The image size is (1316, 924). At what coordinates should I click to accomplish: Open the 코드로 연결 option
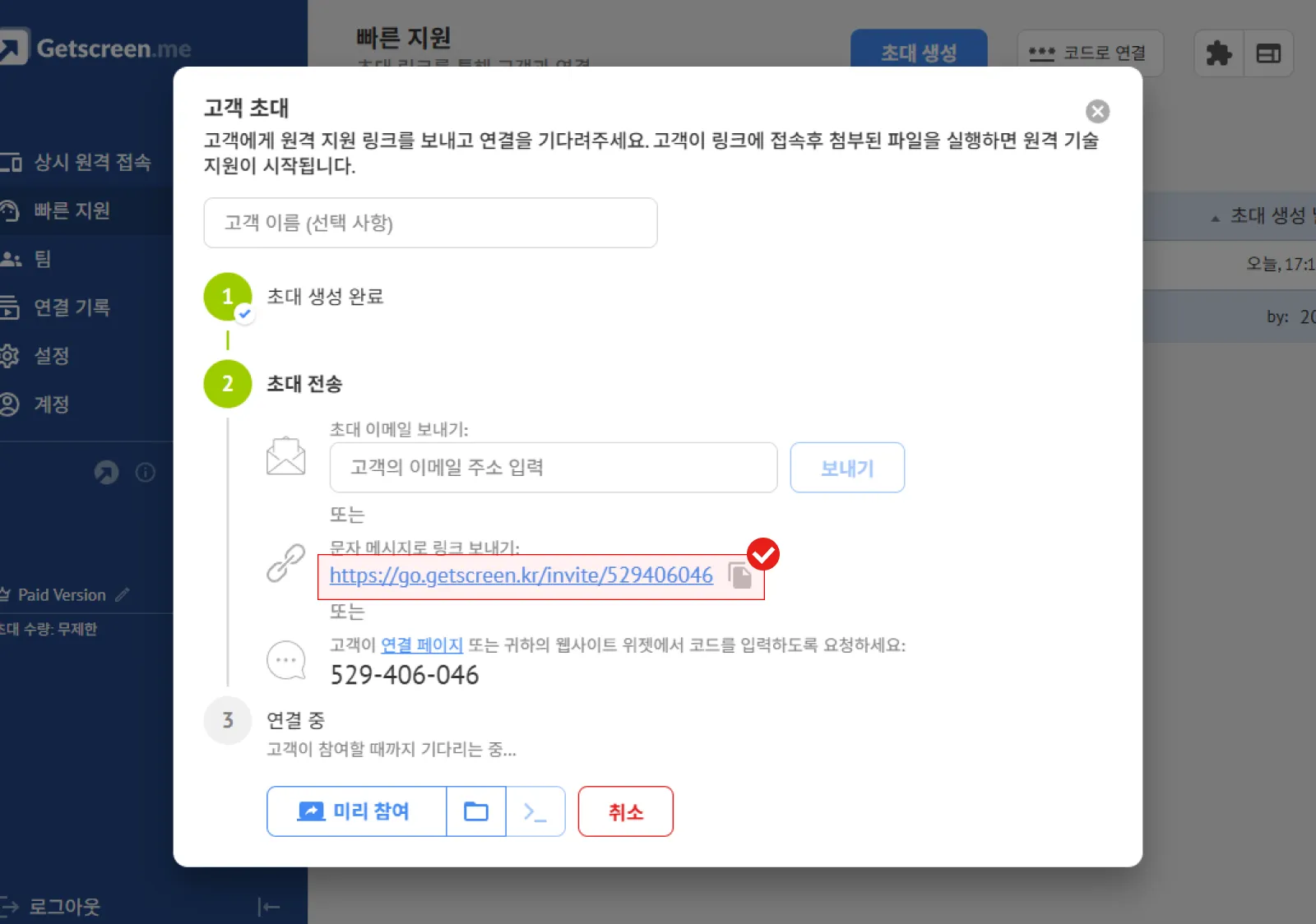[x=1090, y=53]
